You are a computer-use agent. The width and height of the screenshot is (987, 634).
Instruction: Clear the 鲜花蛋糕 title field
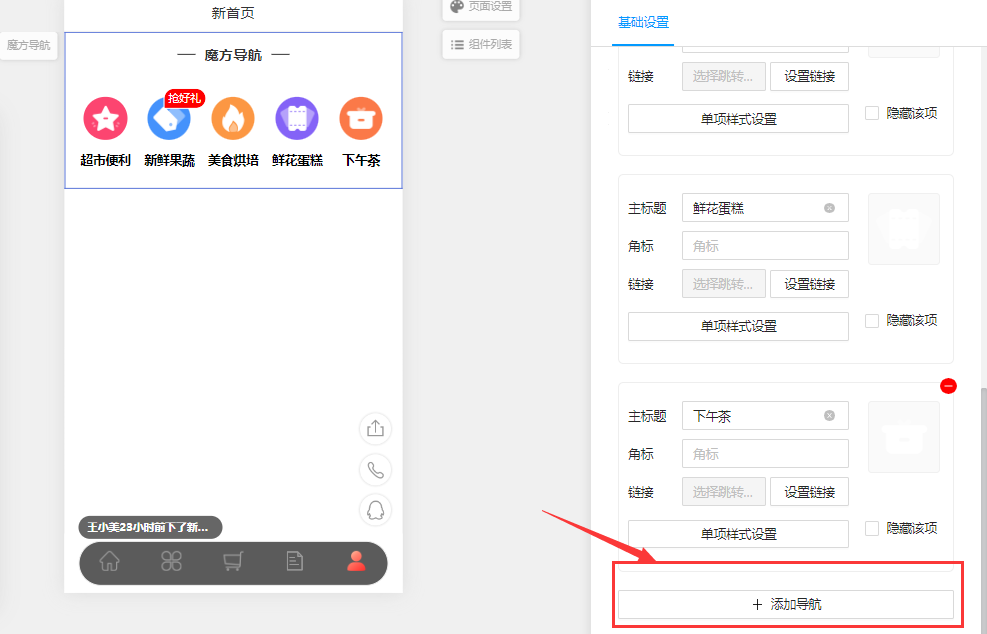(829, 208)
